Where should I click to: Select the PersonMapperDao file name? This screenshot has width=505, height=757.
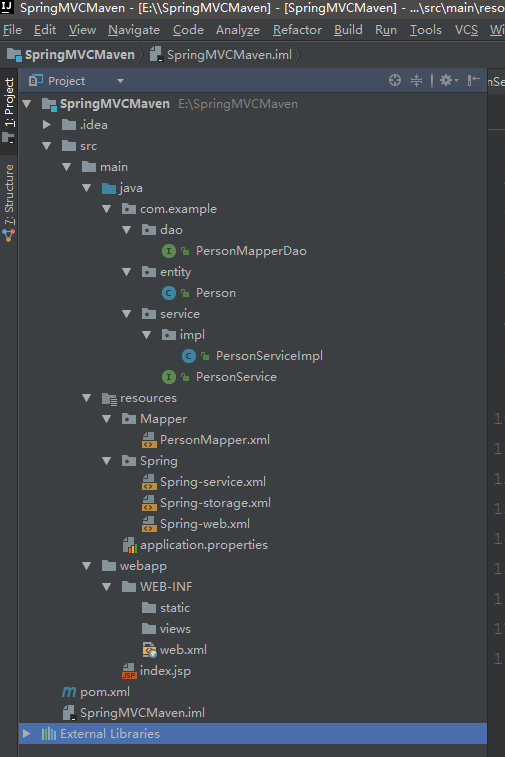(251, 251)
